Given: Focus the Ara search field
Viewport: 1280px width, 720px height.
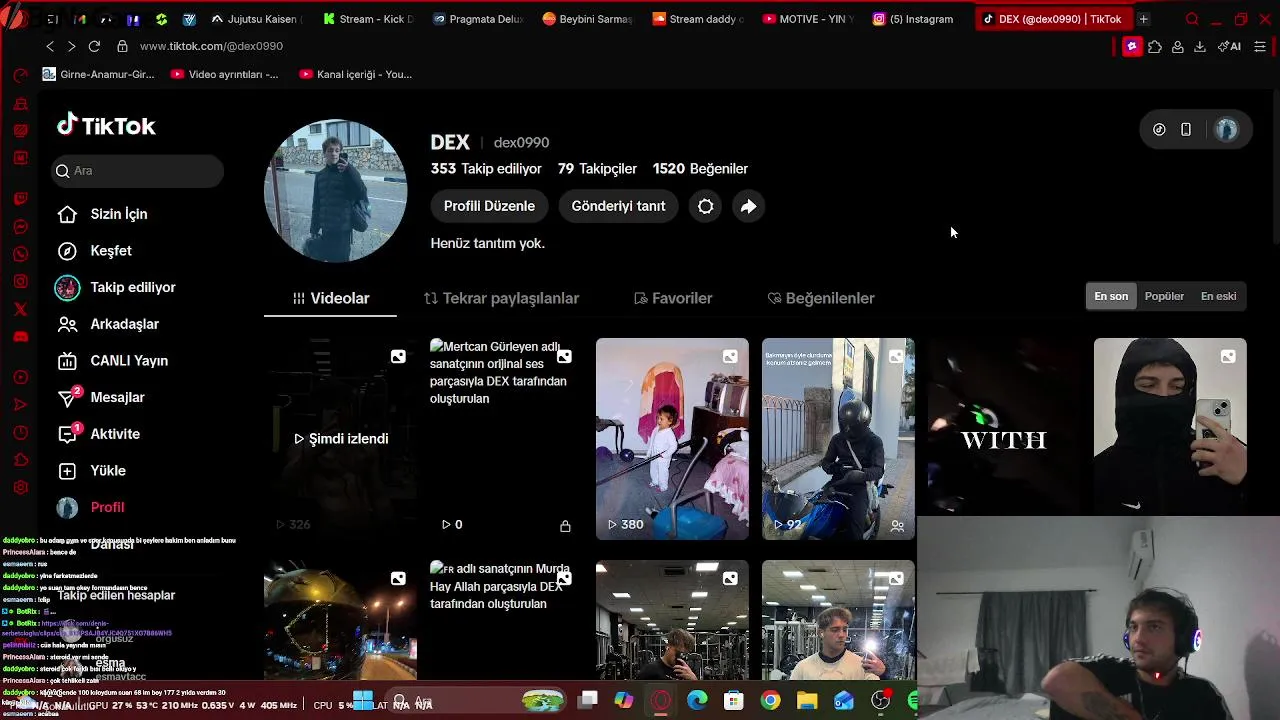Looking at the screenshot, I should click(x=138, y=171).
